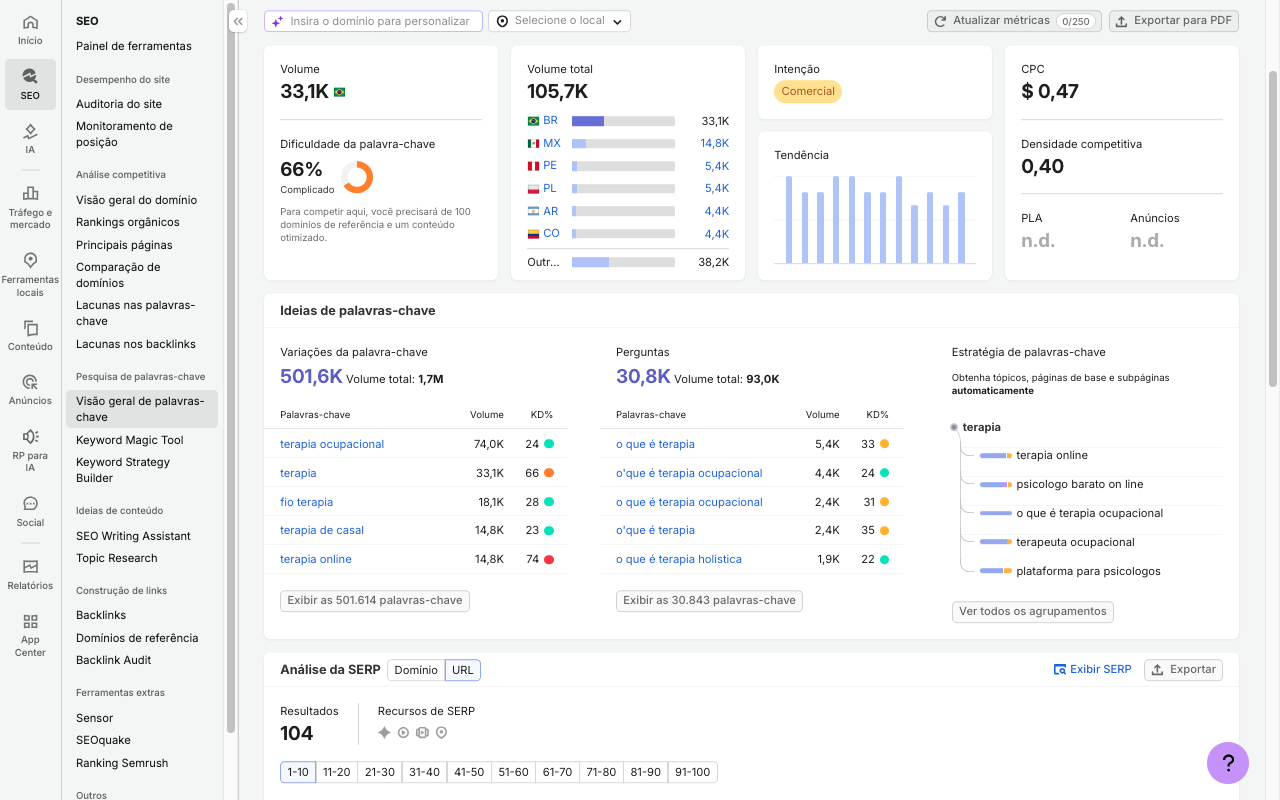Click the AI overview SERP feature icon
This screenshot has width=1280, height=800.
pos(384,733)
